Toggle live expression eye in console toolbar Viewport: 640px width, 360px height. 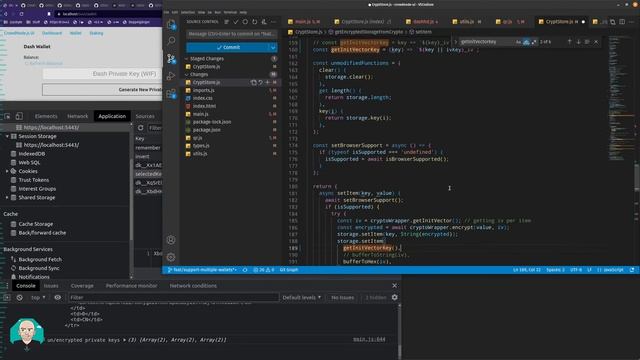58,298
